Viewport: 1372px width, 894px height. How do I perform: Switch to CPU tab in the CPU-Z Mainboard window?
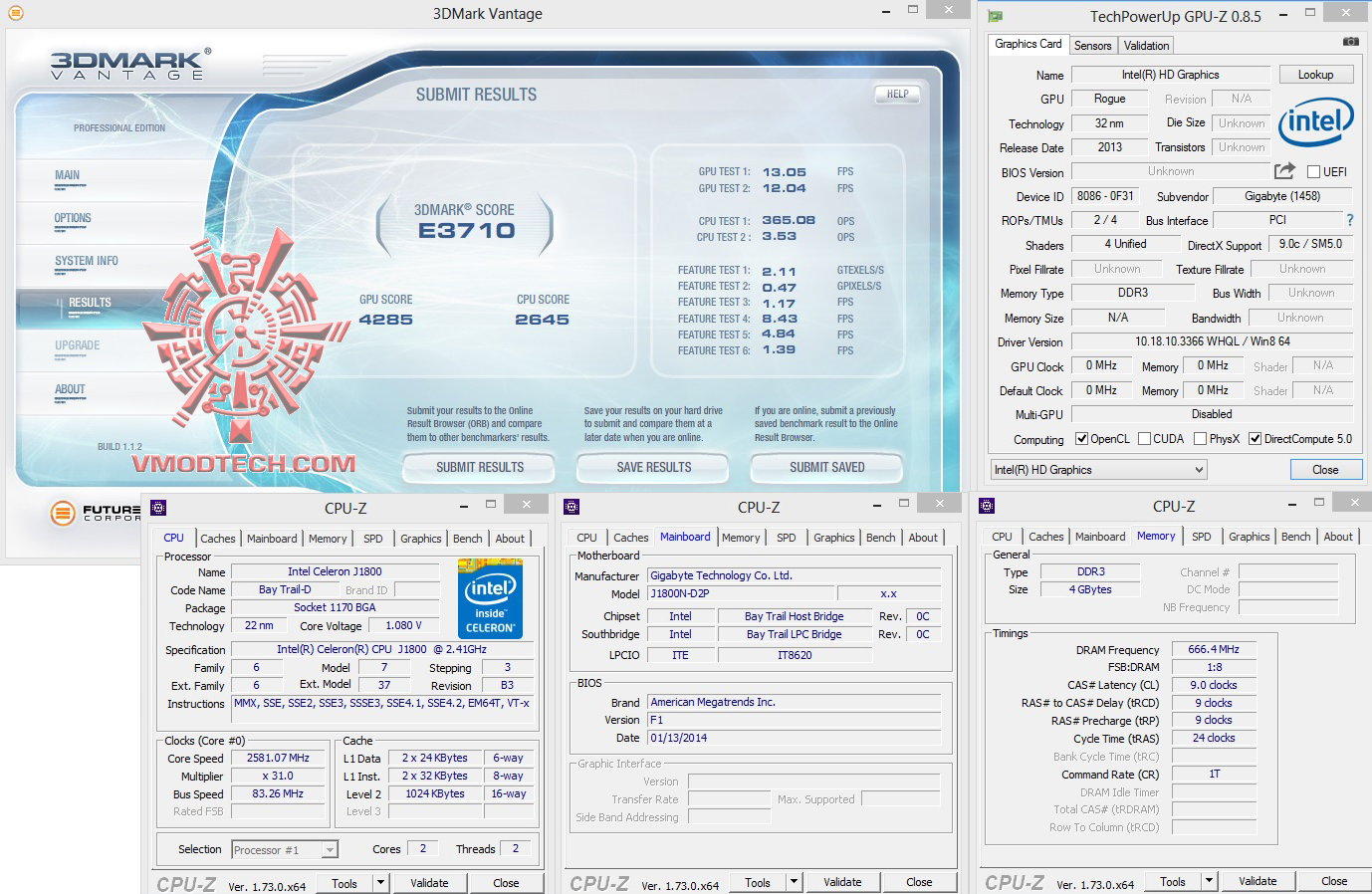pyautogui.click(x=587, y=538)
